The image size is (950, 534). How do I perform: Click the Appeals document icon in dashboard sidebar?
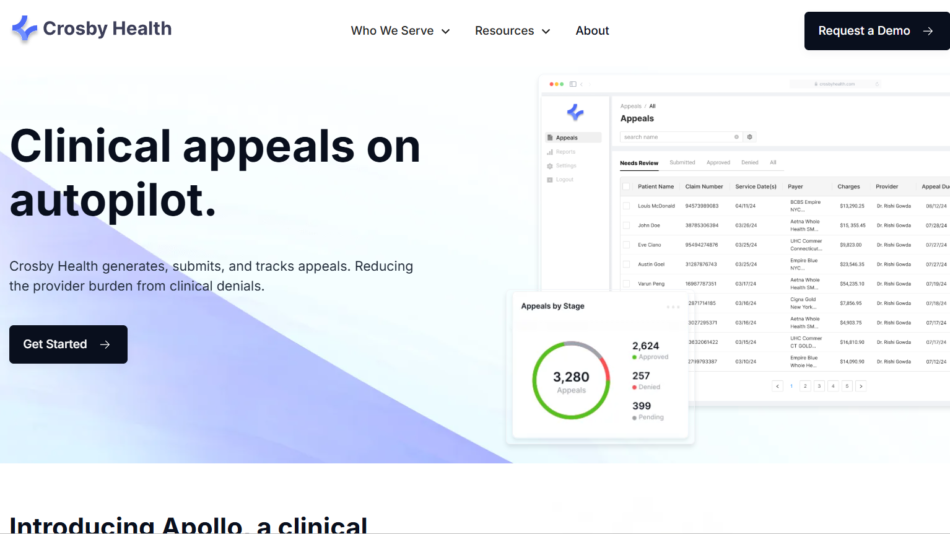pos(550,138)
